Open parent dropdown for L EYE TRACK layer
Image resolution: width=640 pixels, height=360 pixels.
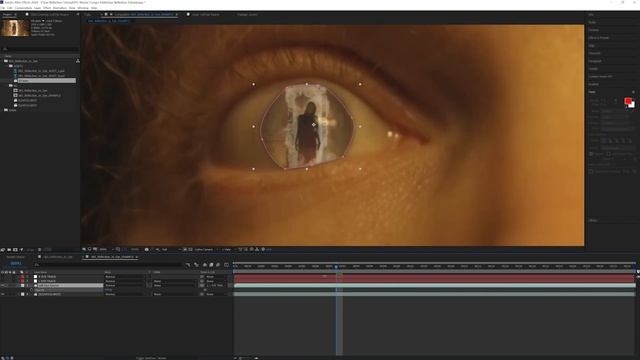pyautogui.click(x=215, y=281)
